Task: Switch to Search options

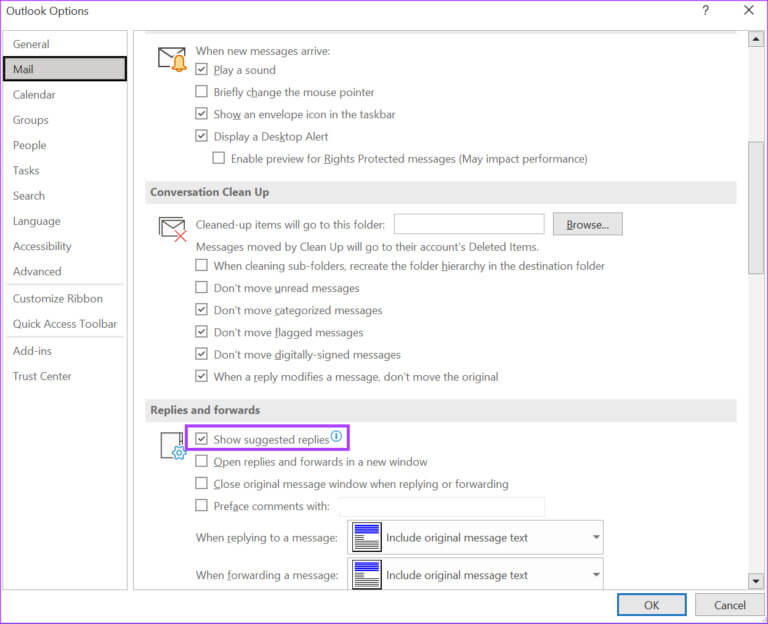Action: [65, 196]
